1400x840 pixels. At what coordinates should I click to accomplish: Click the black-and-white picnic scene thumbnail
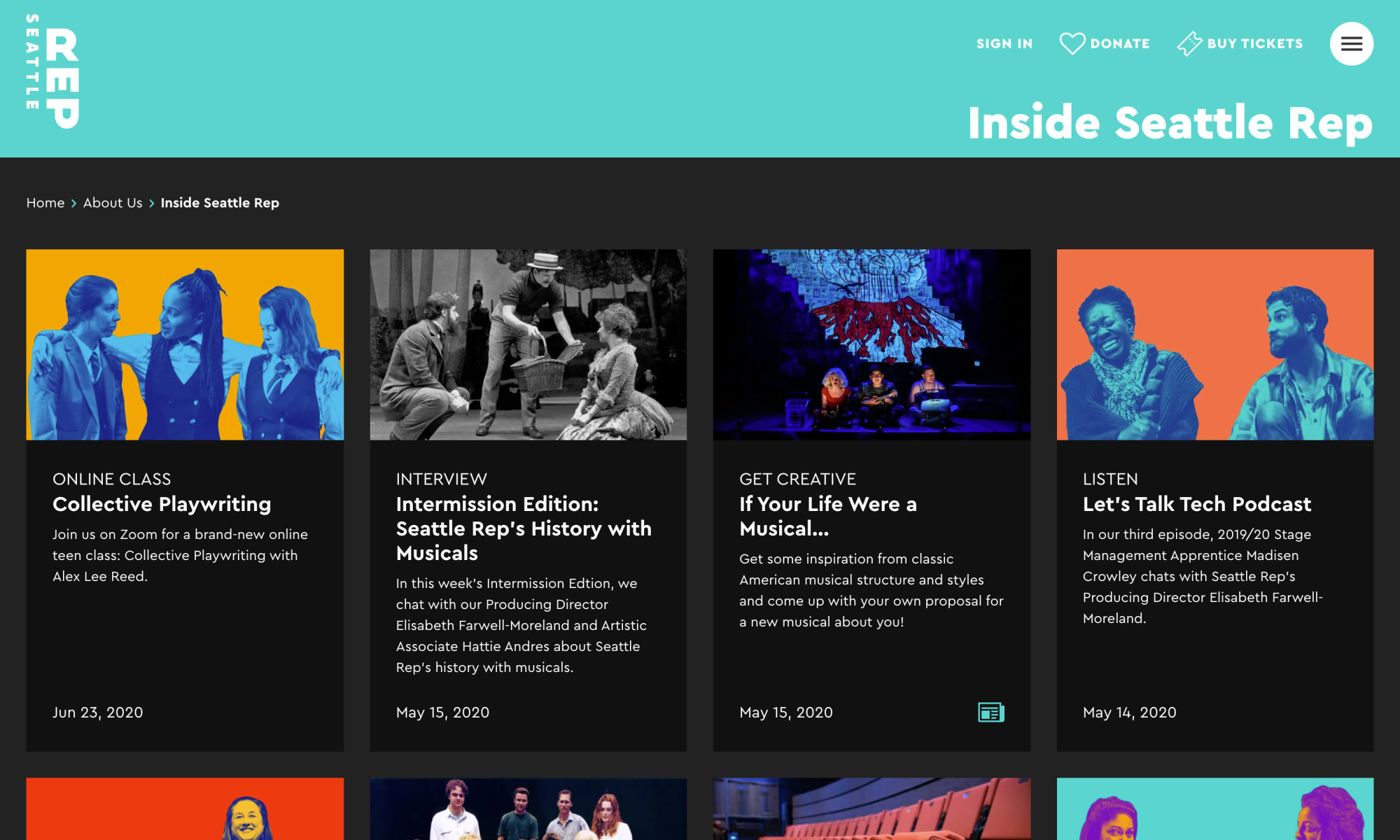tap(528, 344)
